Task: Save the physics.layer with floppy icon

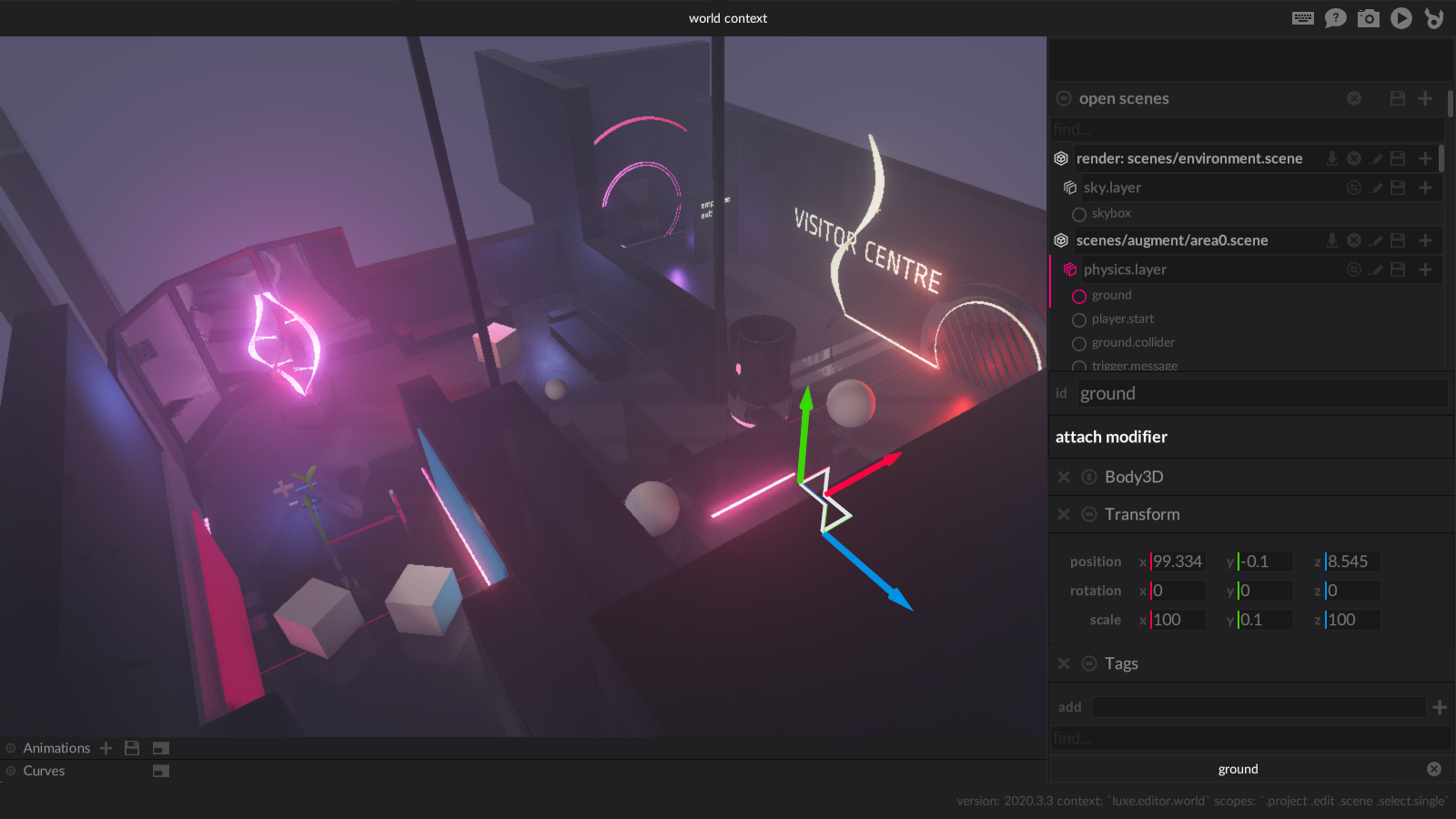Action: [x=1398, y=269]
